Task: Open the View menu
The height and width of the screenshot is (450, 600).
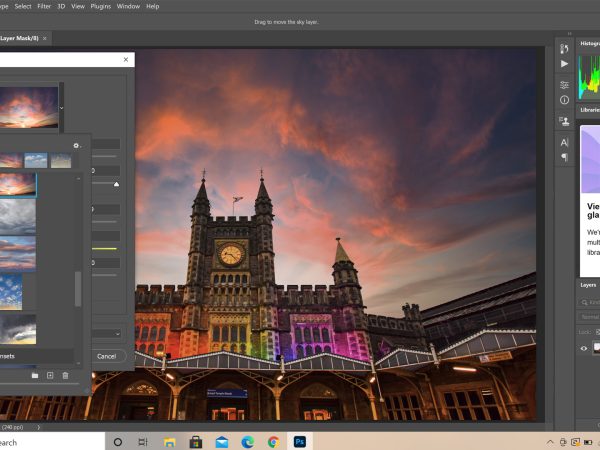Action: pyautogui.click(x=78, y=6)
